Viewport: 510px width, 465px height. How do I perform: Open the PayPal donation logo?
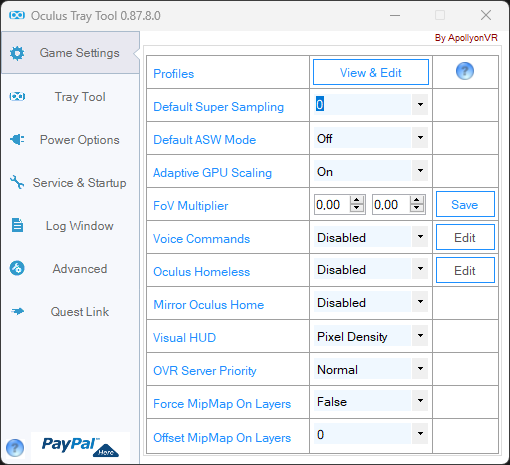[80, 447]
